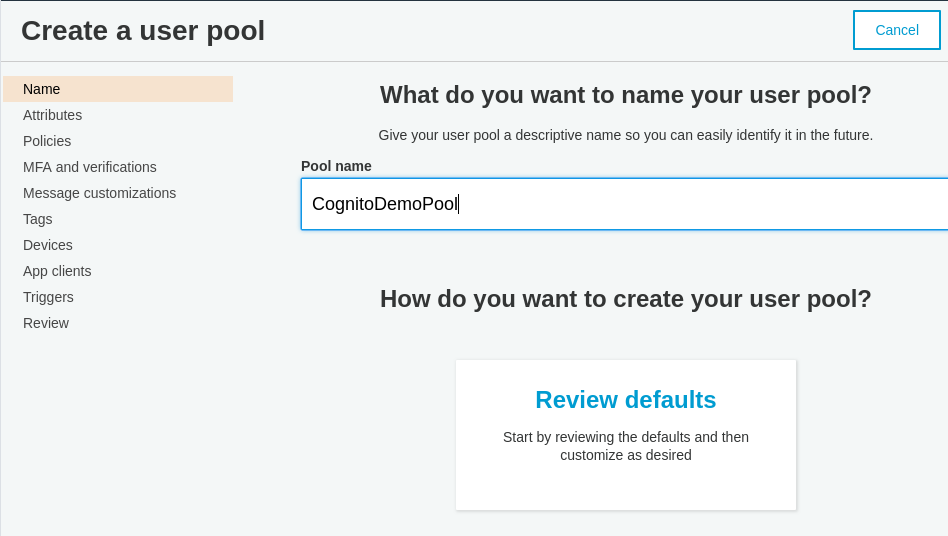Screen dimensions: 948x536
Task: Open the Tags step
Action: 37,219
